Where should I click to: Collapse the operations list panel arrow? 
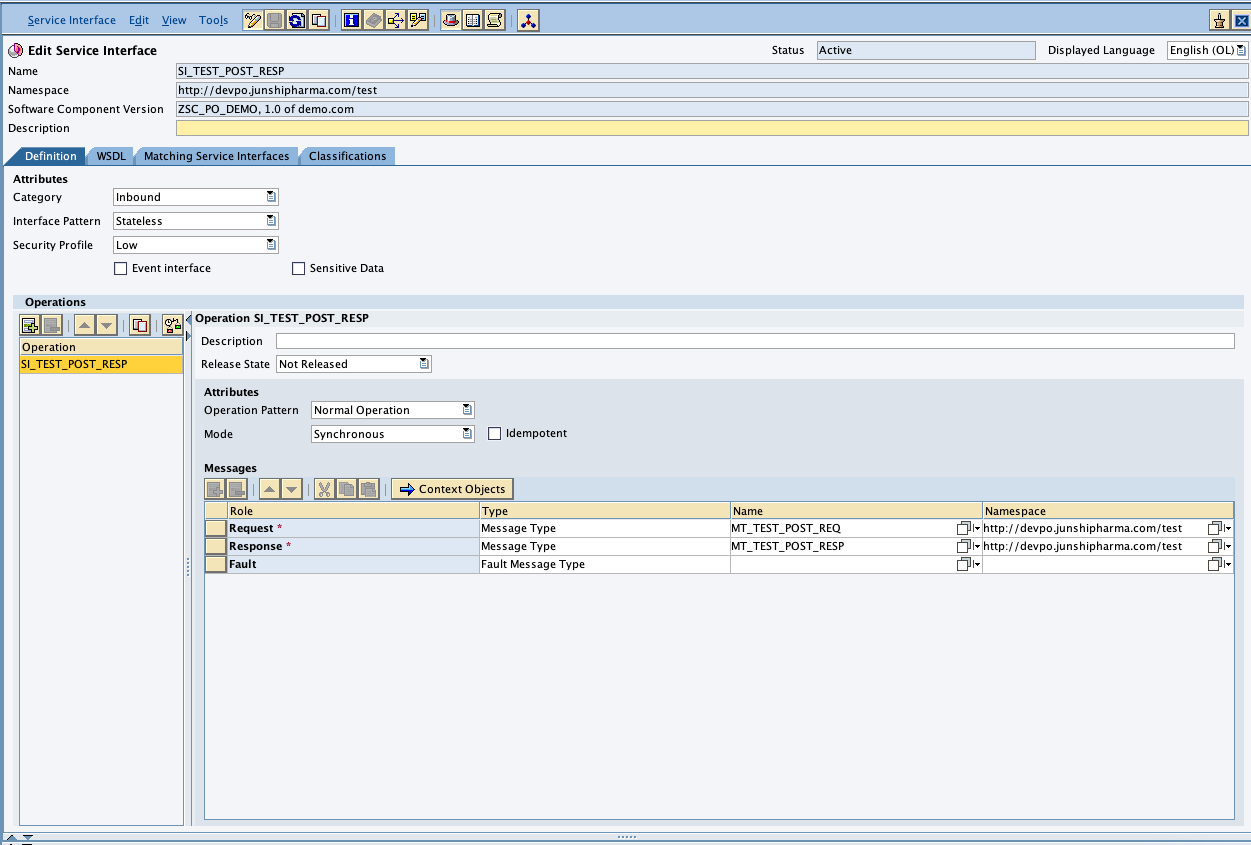pyautogui.click(x=188, y=319)
